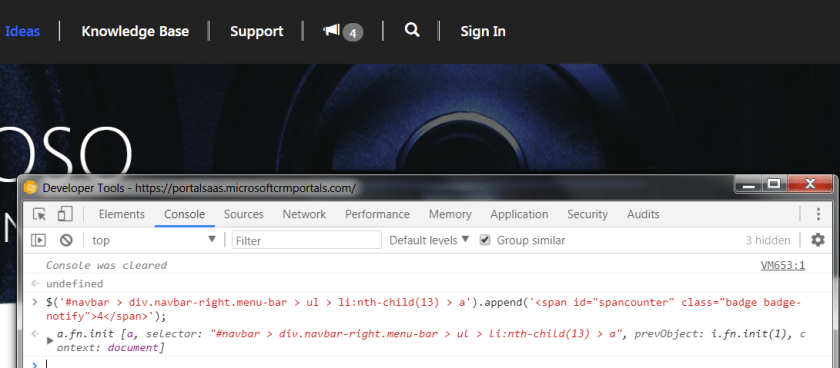Open the Knowledge Base menu item
This screenshot has height=368, width=840.
pos(135,32)
